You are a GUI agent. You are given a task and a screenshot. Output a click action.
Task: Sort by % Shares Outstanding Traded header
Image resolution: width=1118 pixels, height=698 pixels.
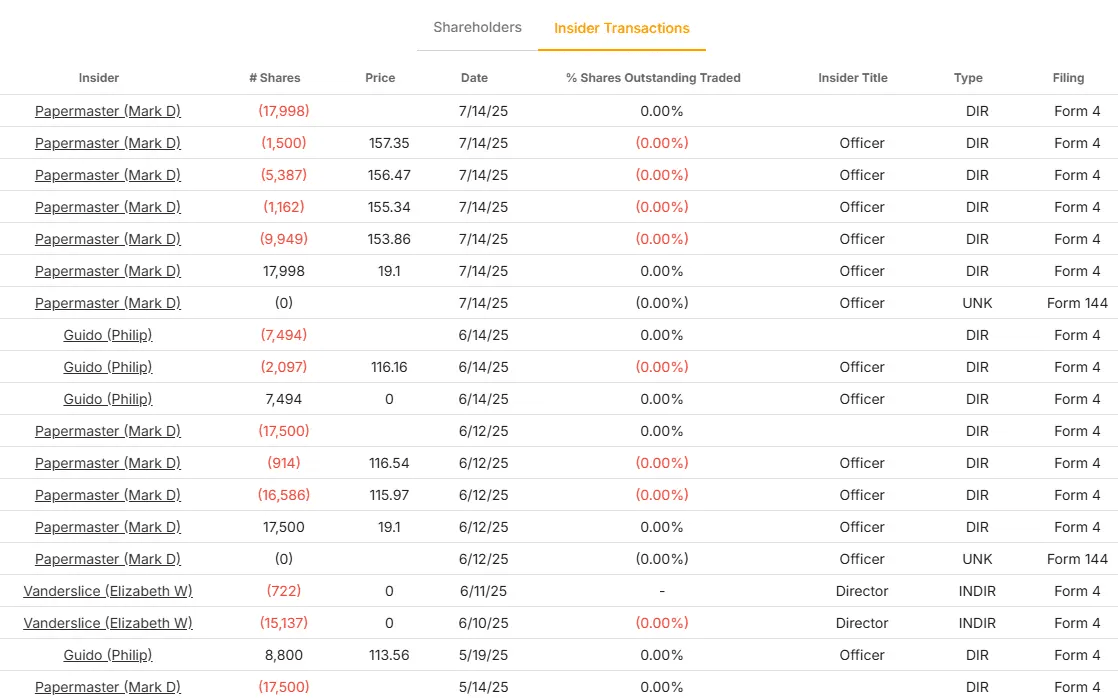pos(653,78)
